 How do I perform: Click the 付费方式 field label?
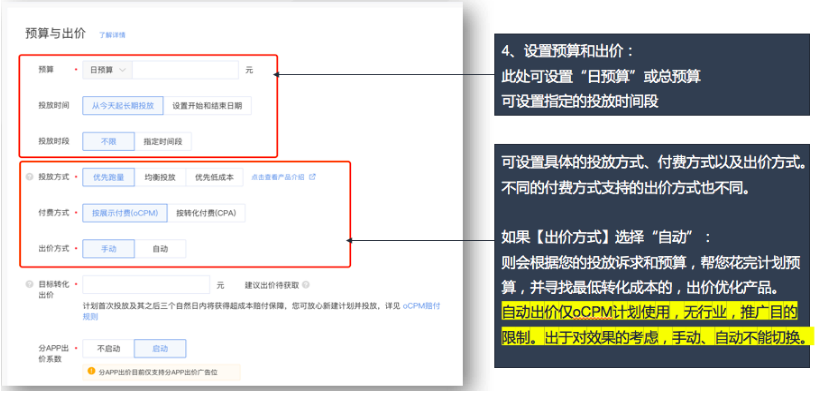(54, 213)
